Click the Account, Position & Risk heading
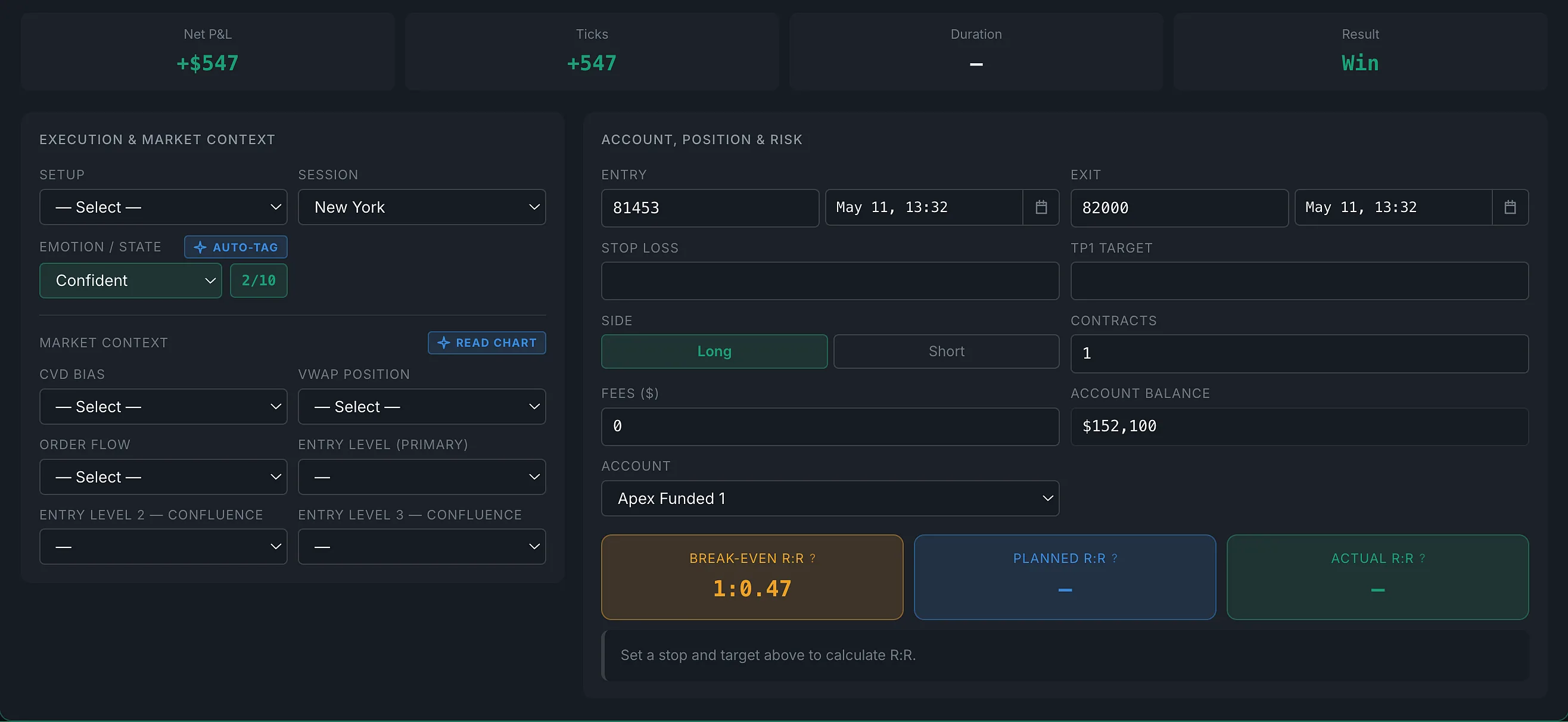 (701, 139)
